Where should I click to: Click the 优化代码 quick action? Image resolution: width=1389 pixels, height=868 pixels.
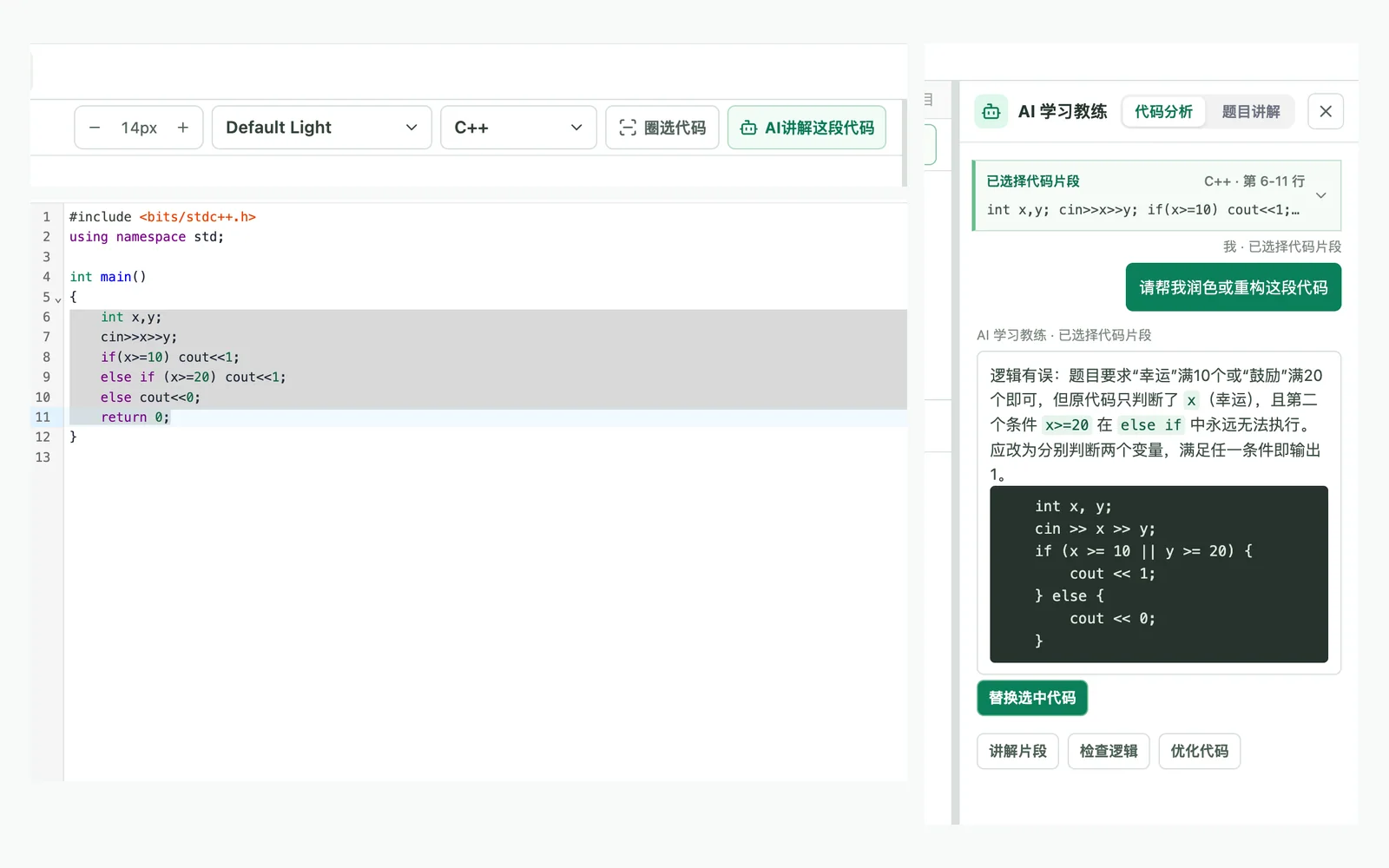coord(1200,751)
